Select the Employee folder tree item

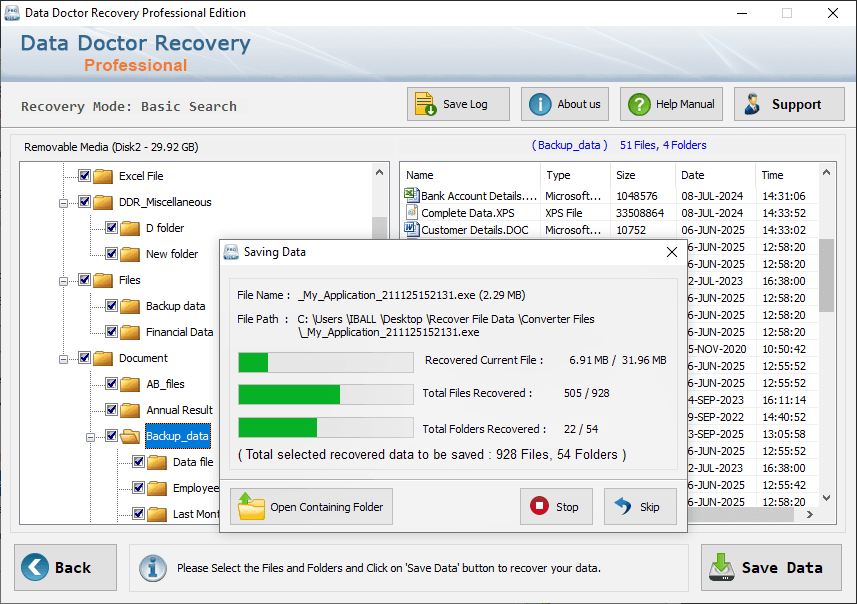196,488
